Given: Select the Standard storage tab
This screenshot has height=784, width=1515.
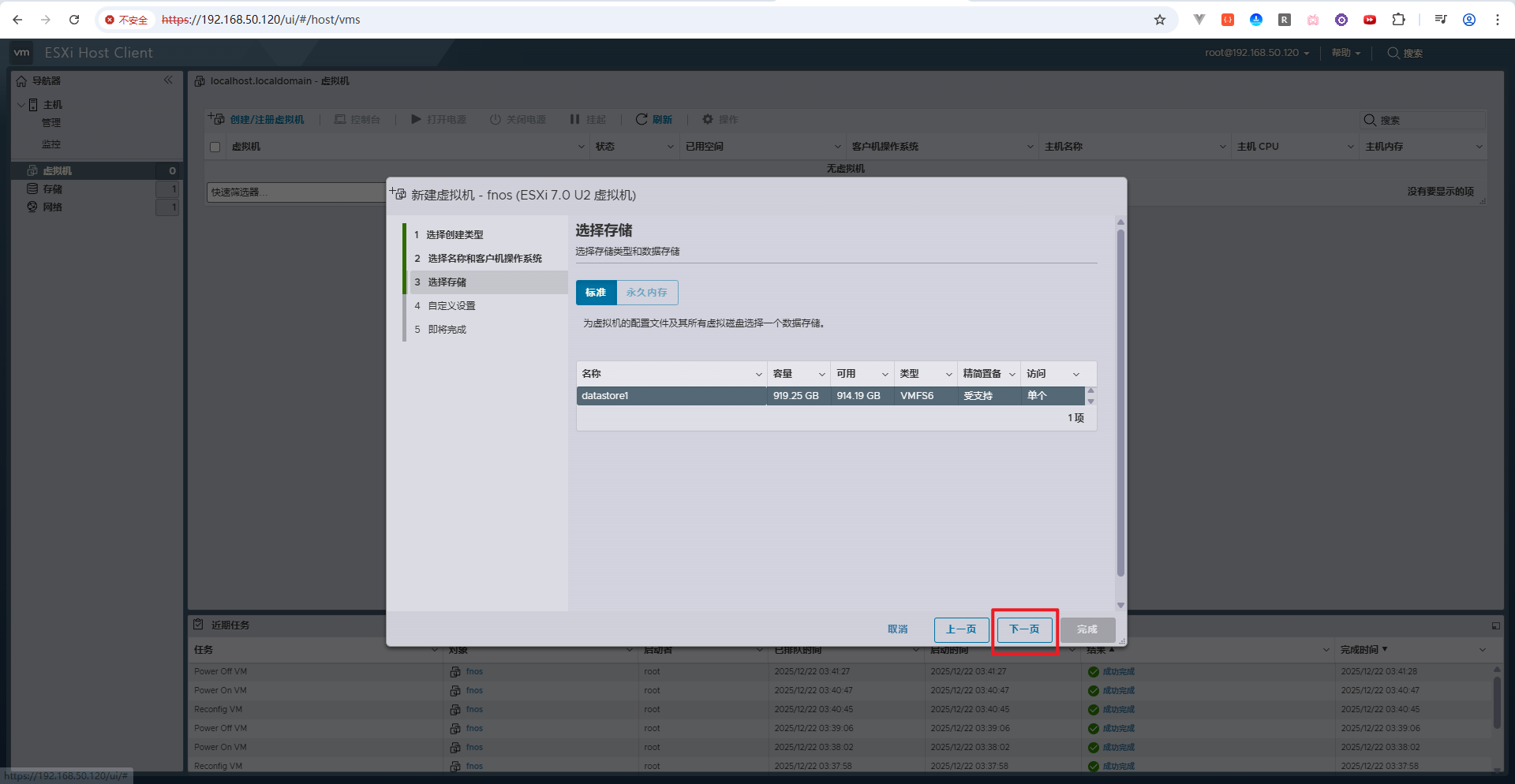Looking at the screenshot, I should [596, 293].
